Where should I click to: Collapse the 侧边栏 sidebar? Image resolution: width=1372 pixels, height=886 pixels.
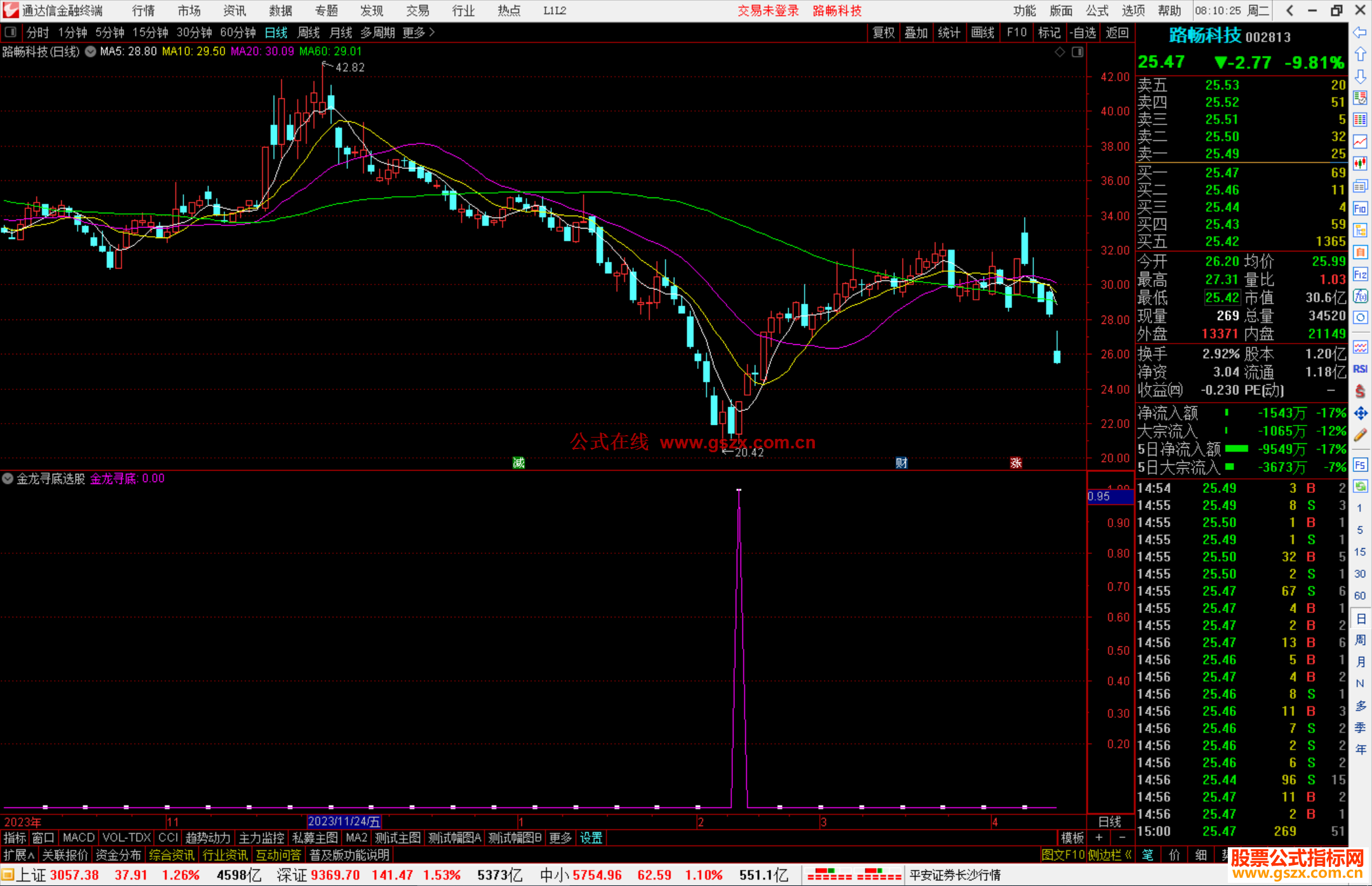click(x=1110, y=855)
